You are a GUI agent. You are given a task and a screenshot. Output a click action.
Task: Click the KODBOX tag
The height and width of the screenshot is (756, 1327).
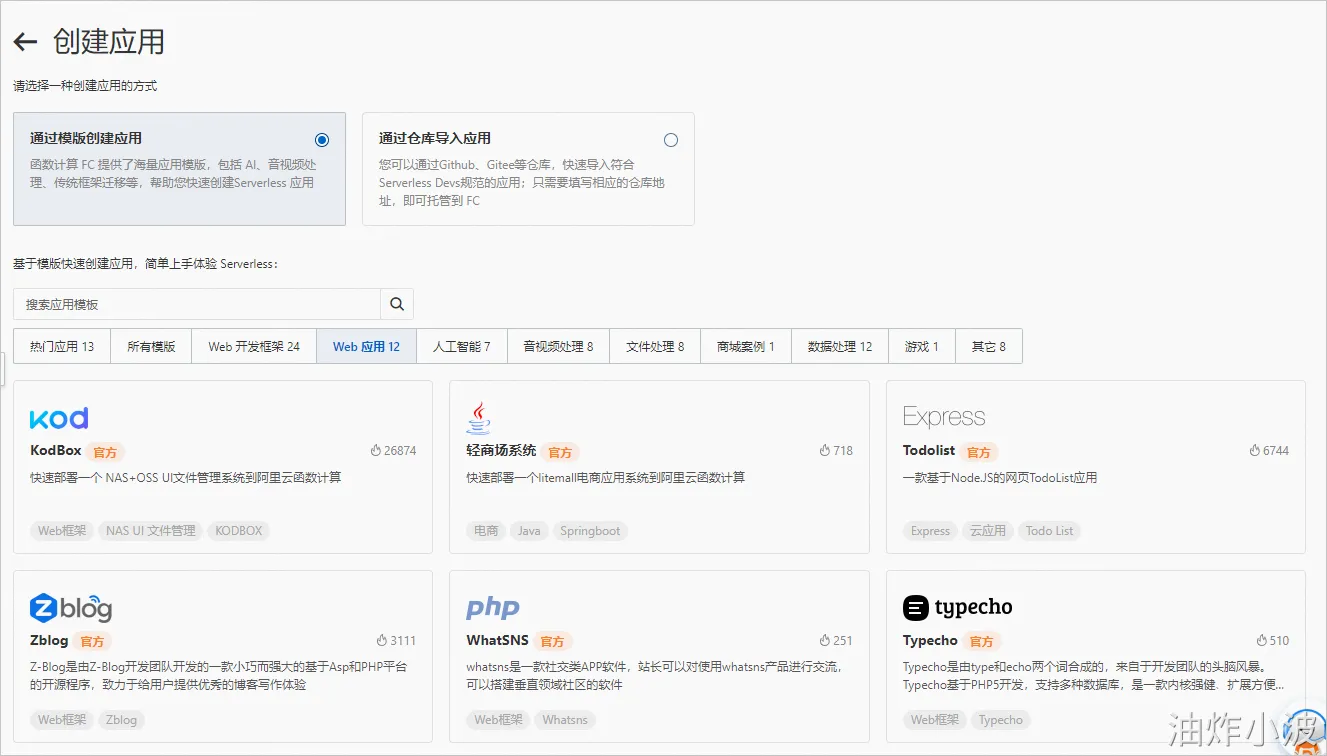pos(239,531)
